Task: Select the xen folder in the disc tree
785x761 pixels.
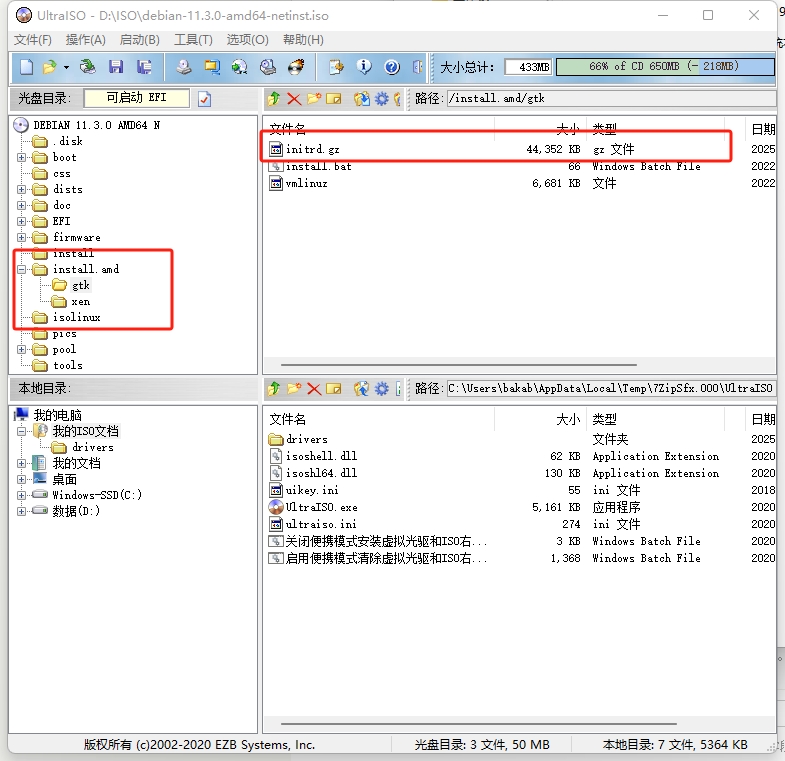Action: 80,301
